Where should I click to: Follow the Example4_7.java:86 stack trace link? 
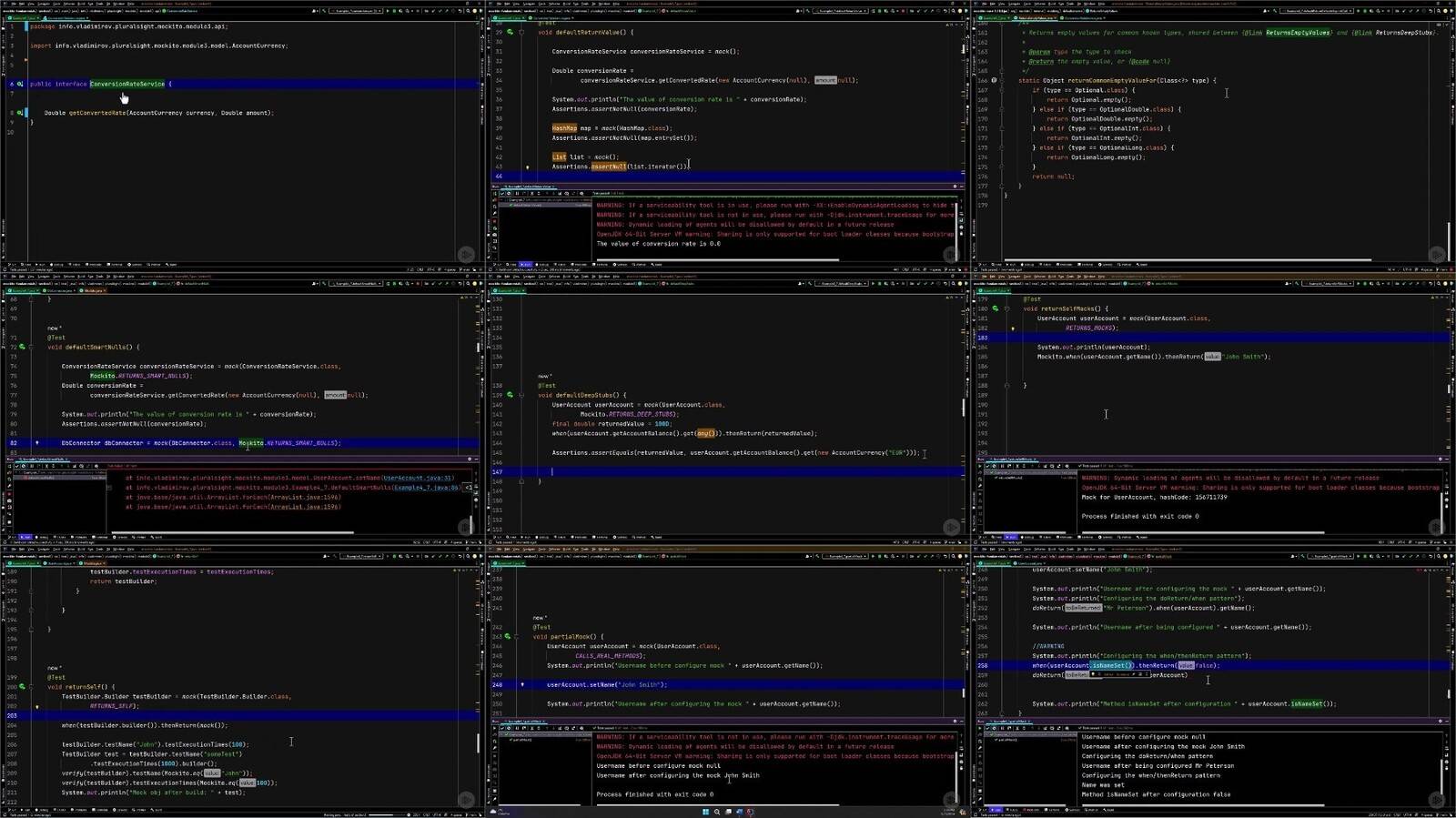(427, 487)
